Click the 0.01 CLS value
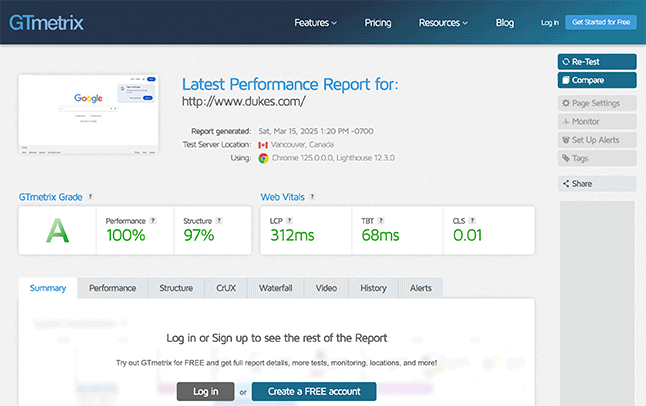The image size is (646, 406). (467, 235)
